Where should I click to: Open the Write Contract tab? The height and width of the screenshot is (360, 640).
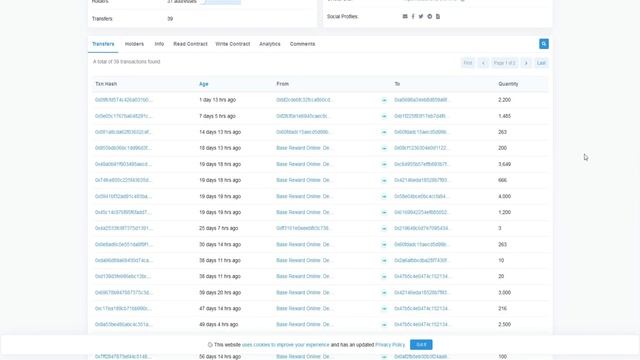point(233,44)
